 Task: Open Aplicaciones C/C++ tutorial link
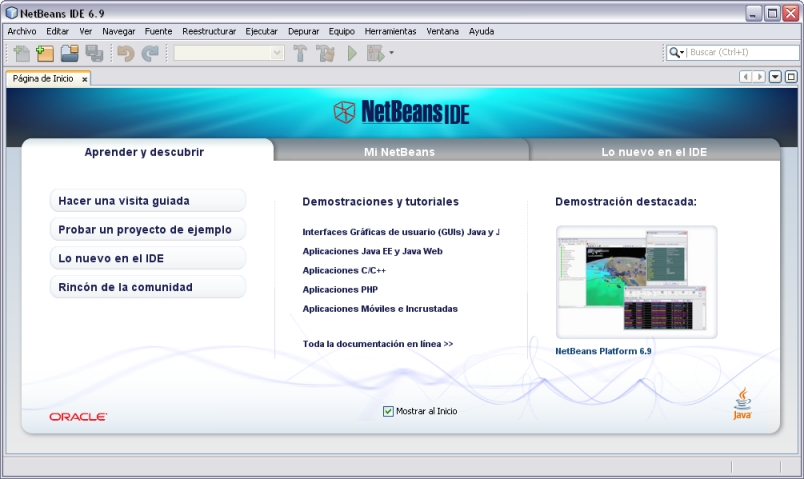344,270
